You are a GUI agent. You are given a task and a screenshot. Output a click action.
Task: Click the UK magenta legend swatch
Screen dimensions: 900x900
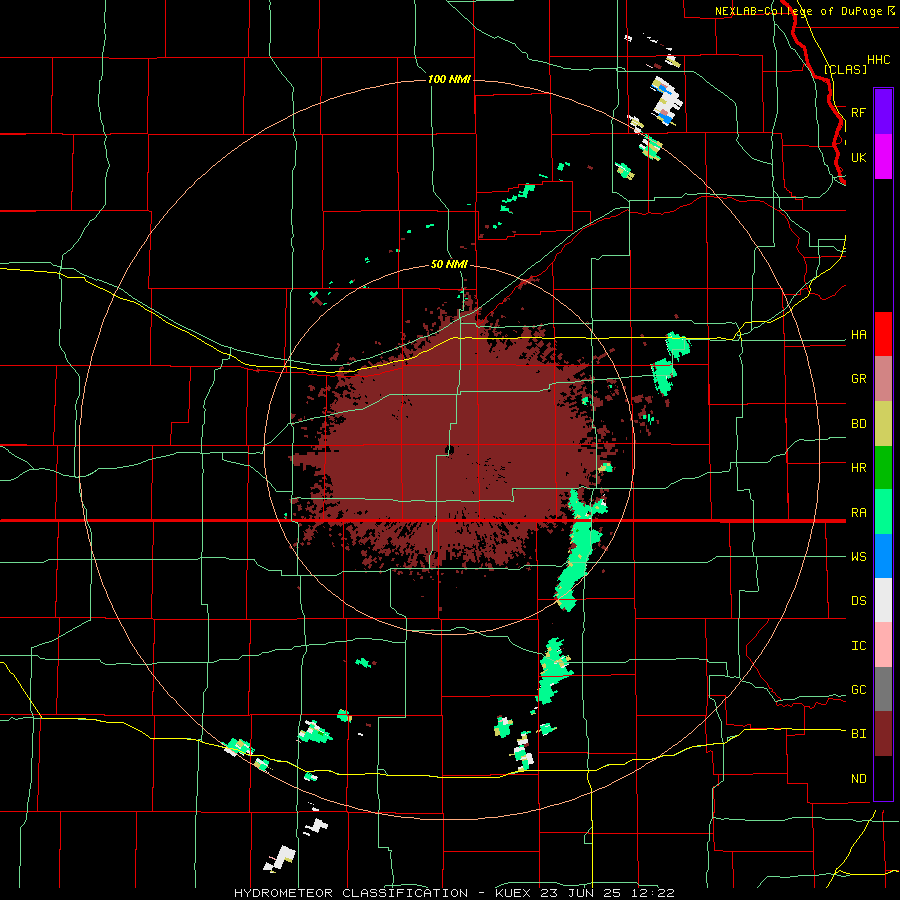click(x=883, y=157)
